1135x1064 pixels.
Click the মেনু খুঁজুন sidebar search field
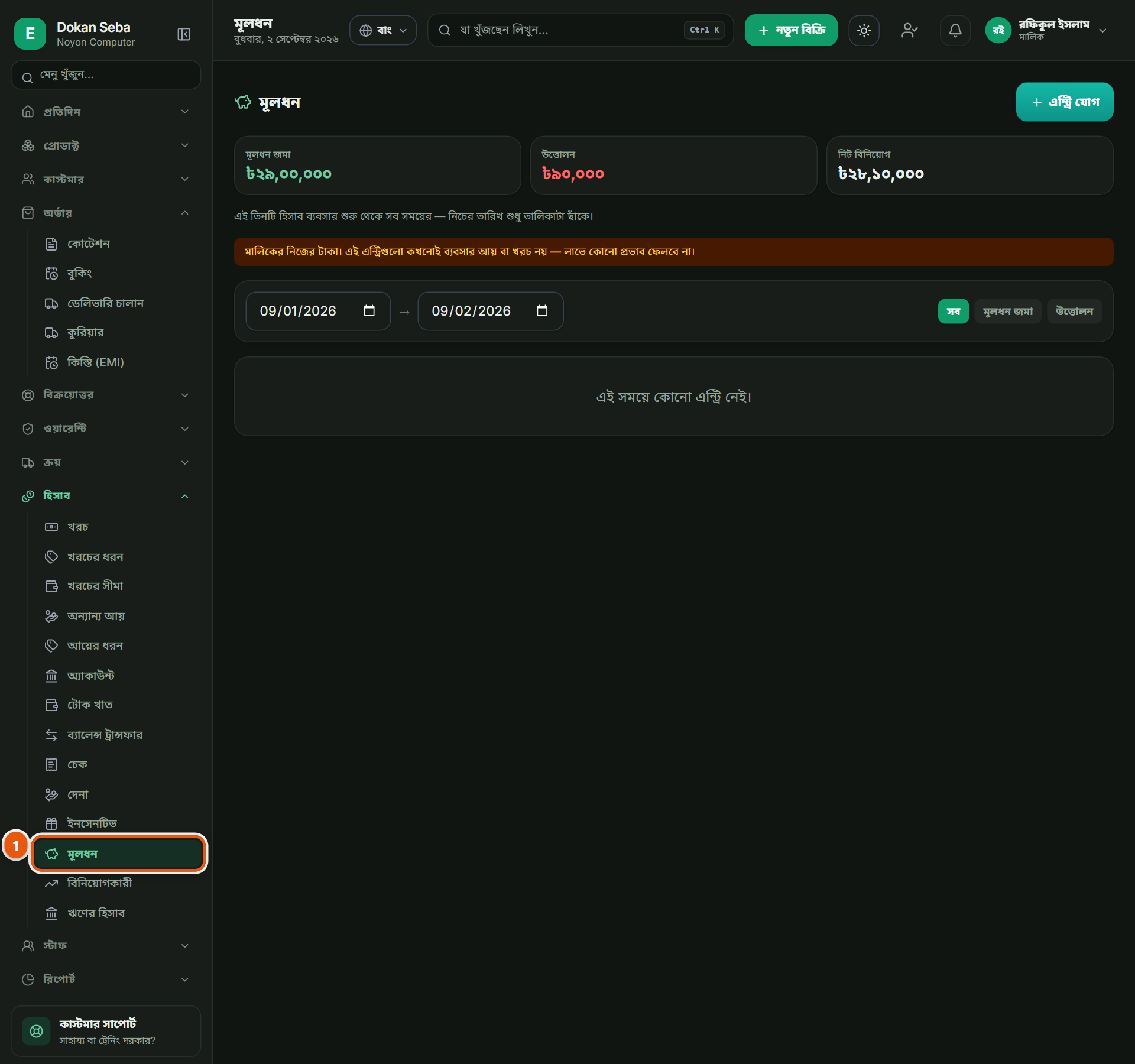coord(106,76)
